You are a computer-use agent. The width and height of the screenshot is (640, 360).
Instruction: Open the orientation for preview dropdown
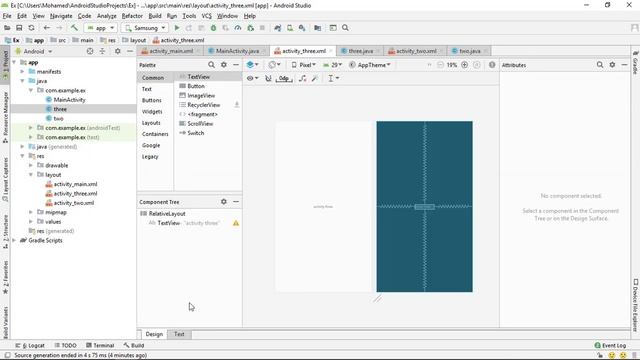[x=274, y=64]
